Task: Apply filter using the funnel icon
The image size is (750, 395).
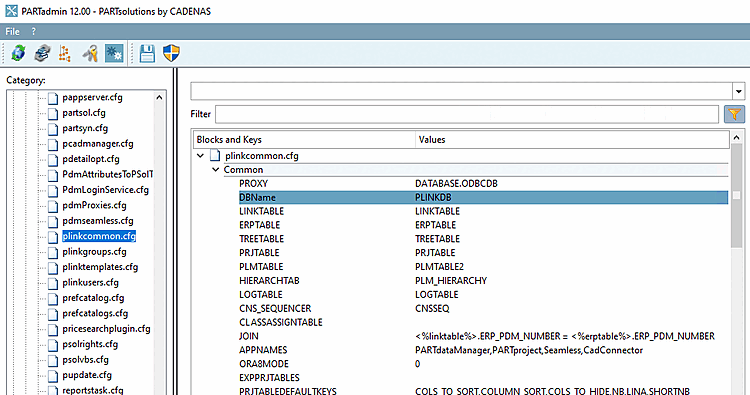Action: [x=734, y=114]
